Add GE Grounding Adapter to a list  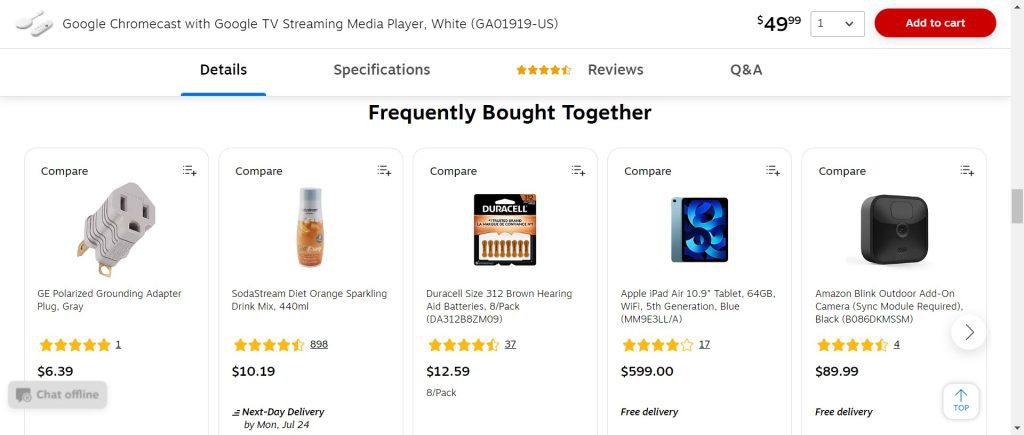[189, 171]
